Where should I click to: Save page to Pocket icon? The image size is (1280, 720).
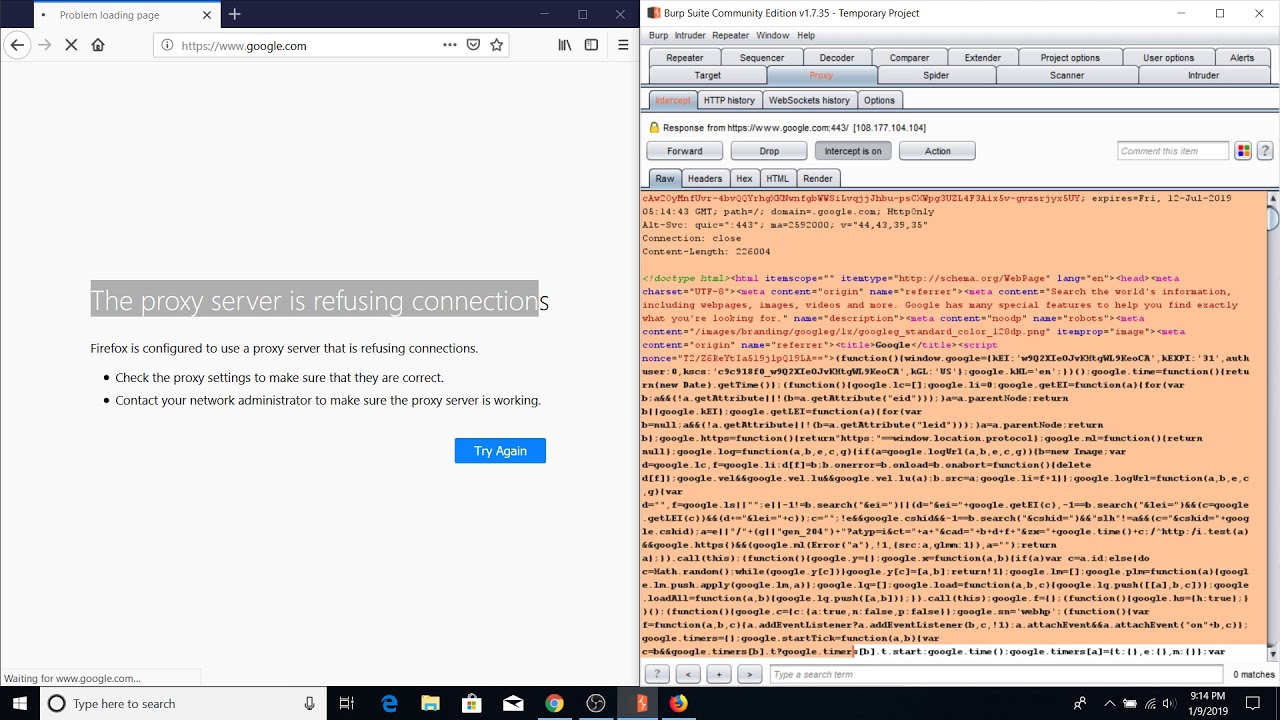pos(473,45)
